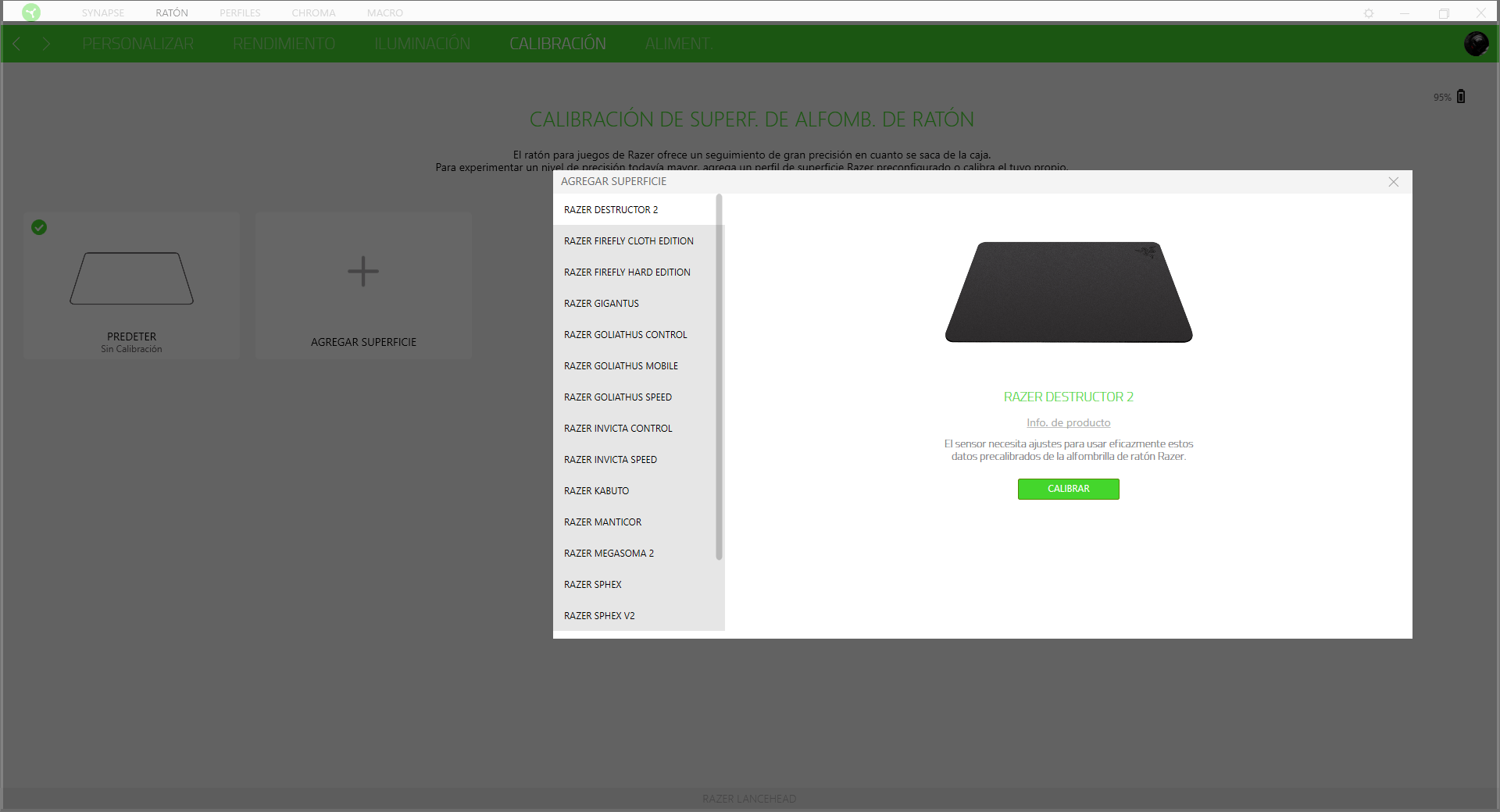Close the Agregar Superficie dialog
The width and height of the screenshot is (1500, 812).
[x=1394, y=182]
